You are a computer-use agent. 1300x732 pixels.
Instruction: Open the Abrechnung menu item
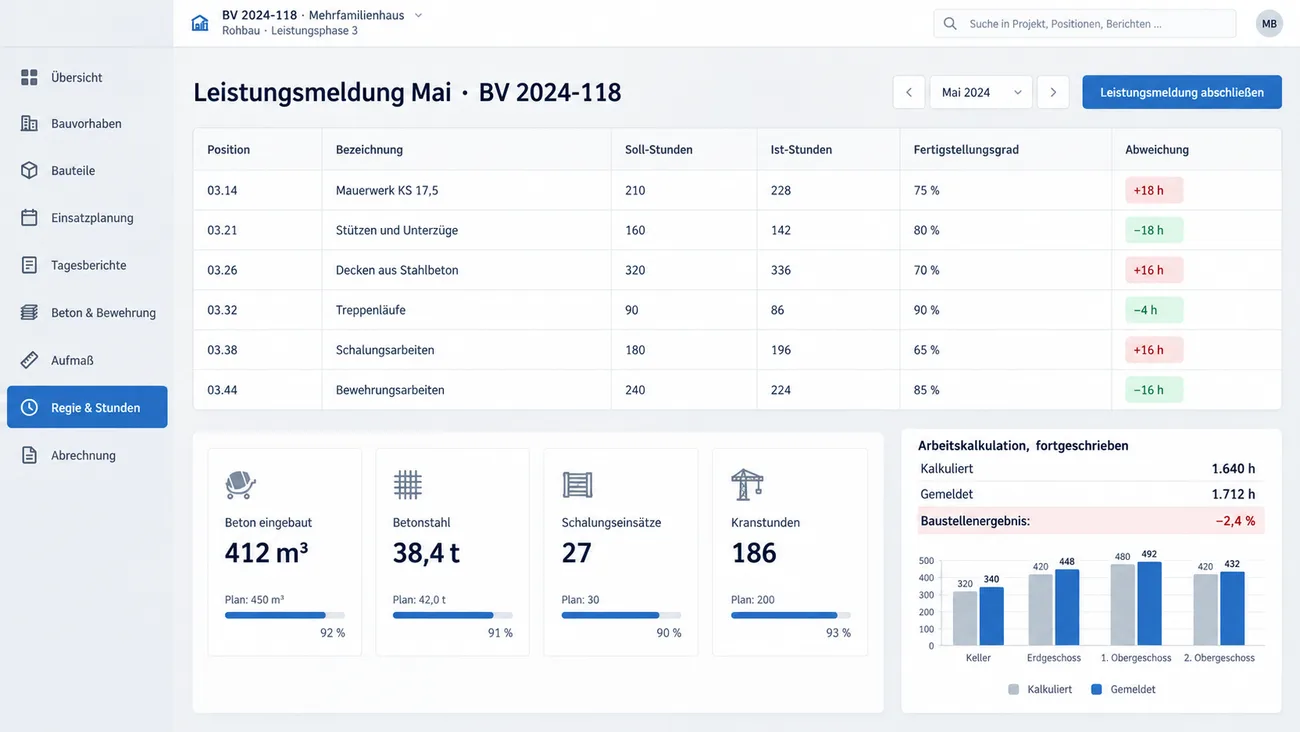(87, 455)
